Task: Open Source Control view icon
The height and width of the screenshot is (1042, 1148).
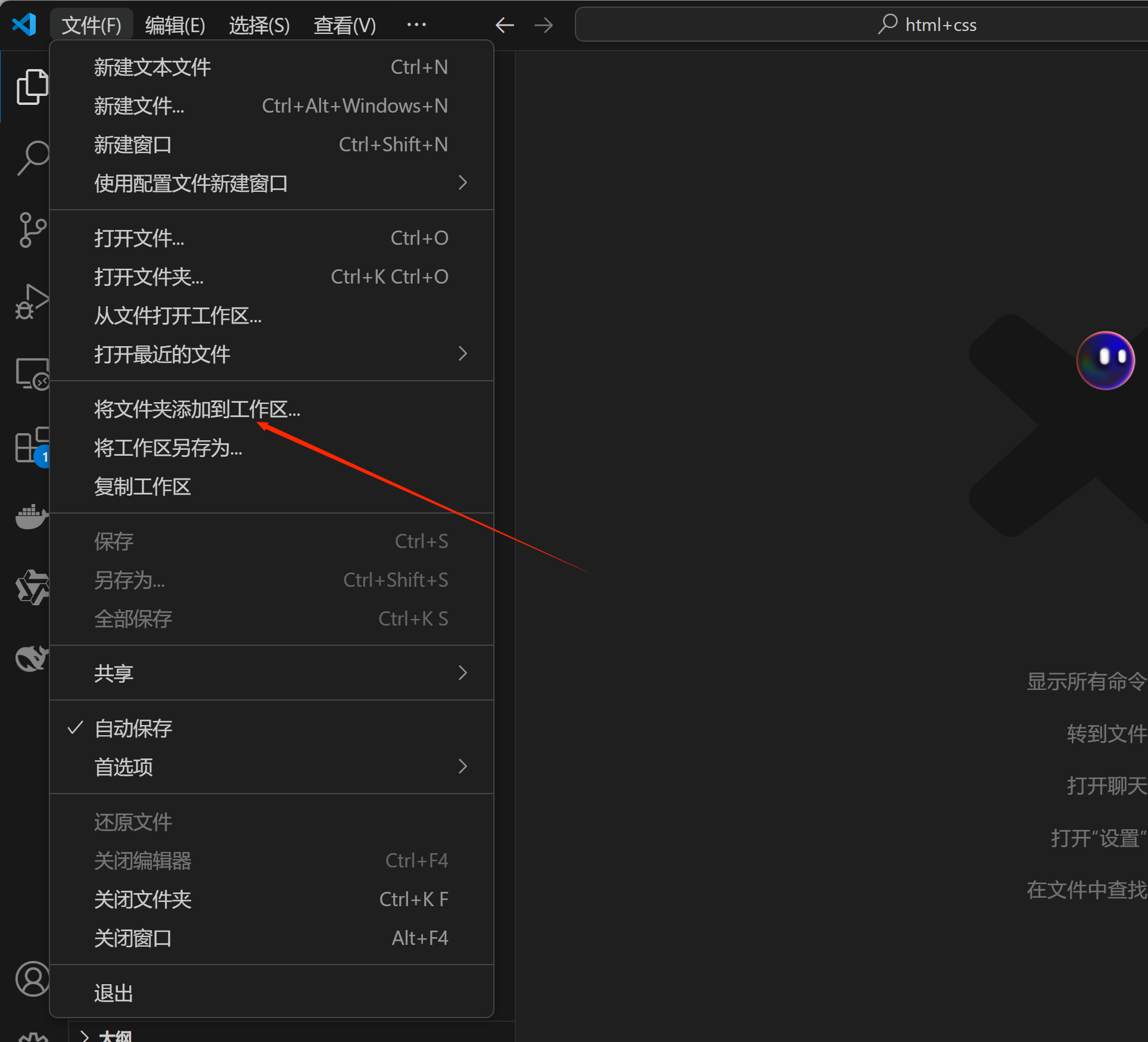Action: (x=31, y=230)
